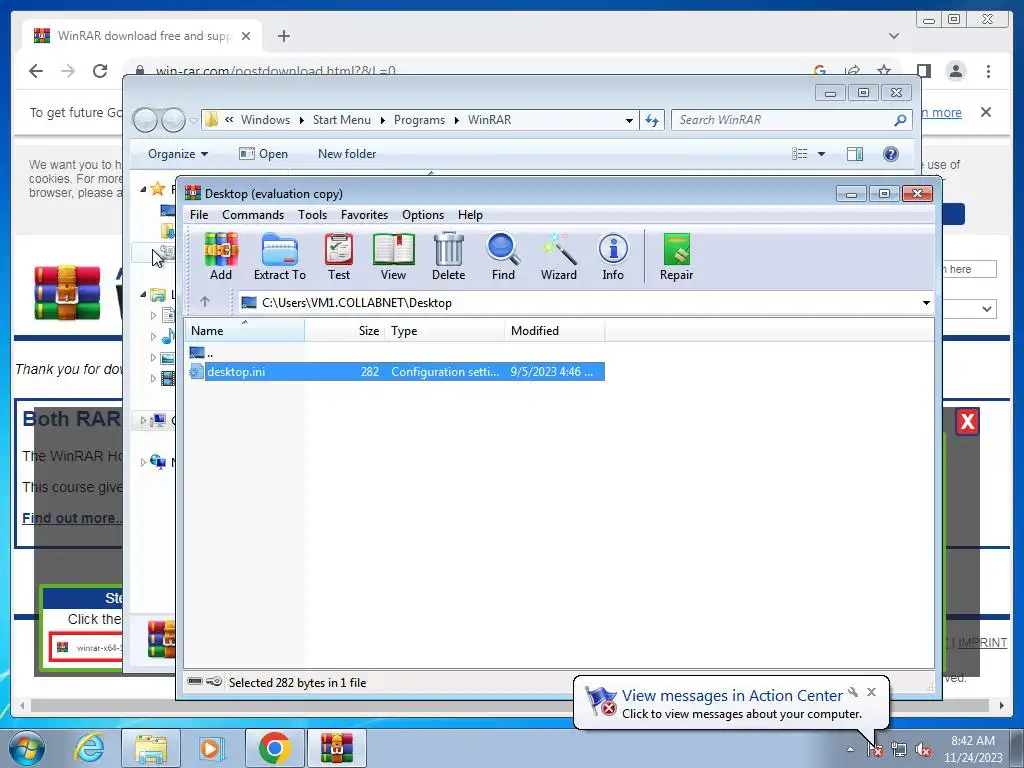The height and width of the screenshot is (768, 1024).
Task: Sort by the Name column header
Action: 245,330
